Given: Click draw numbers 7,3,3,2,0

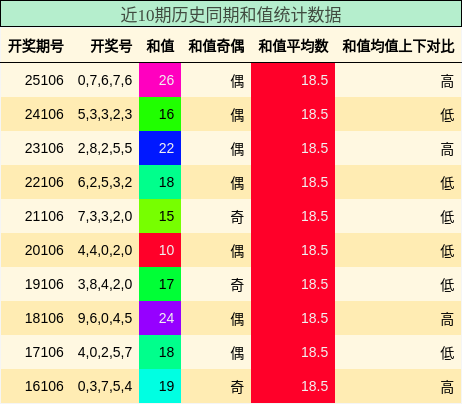Looking at the screenshot, I should 105,216.
